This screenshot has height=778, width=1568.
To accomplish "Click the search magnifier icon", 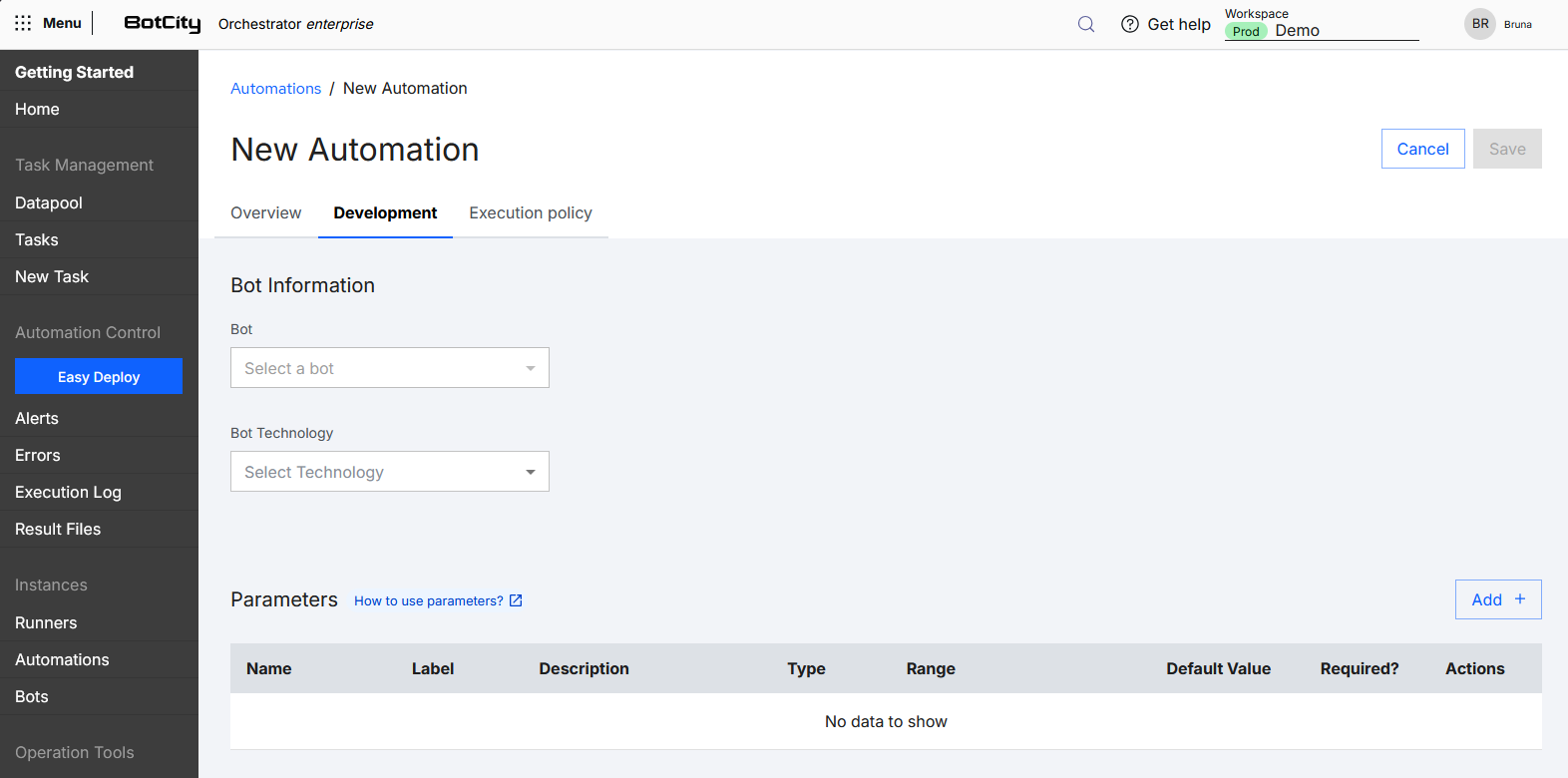I will (1086, 24).
